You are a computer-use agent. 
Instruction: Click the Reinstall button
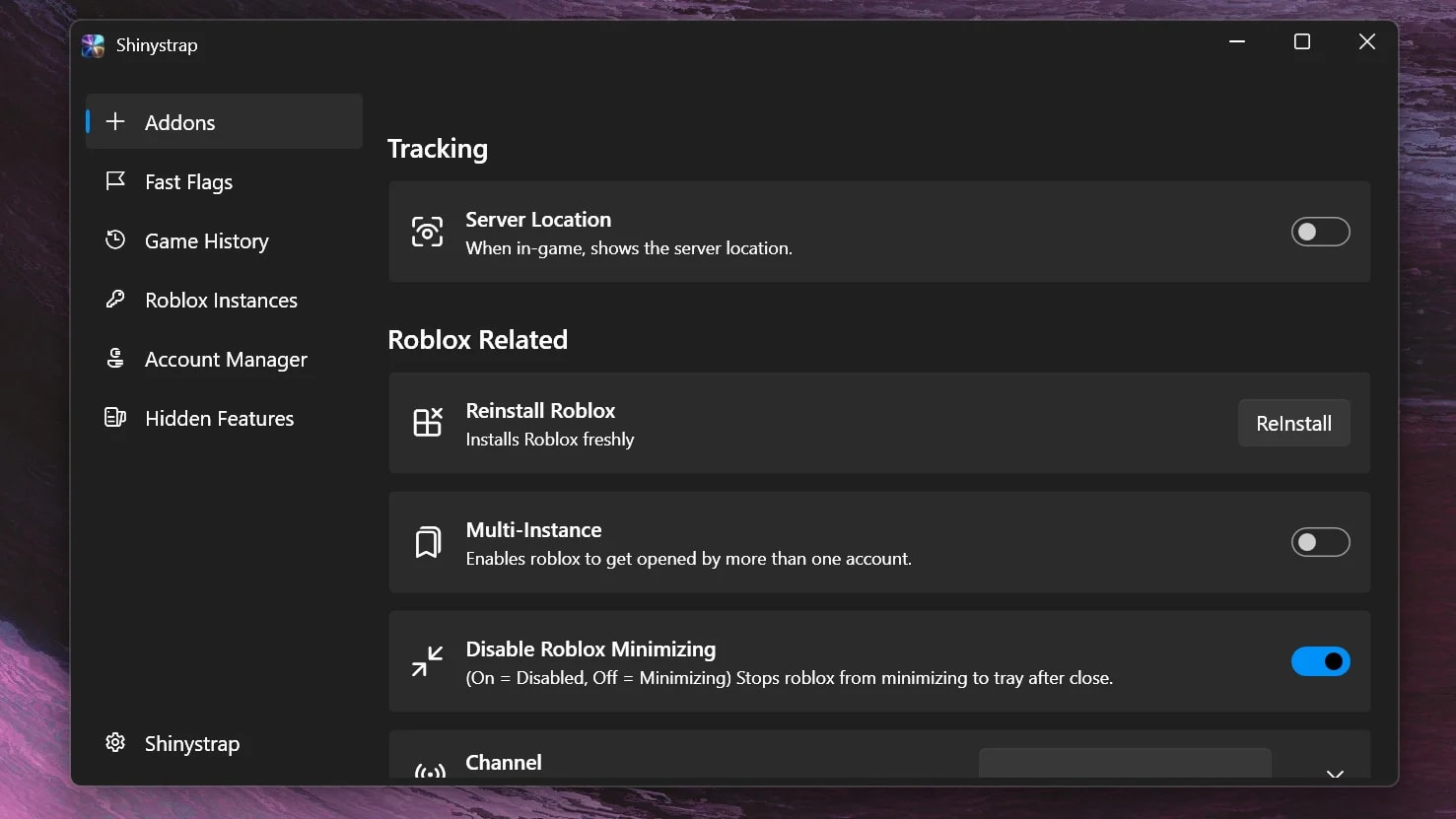[x=1293, y=423]
